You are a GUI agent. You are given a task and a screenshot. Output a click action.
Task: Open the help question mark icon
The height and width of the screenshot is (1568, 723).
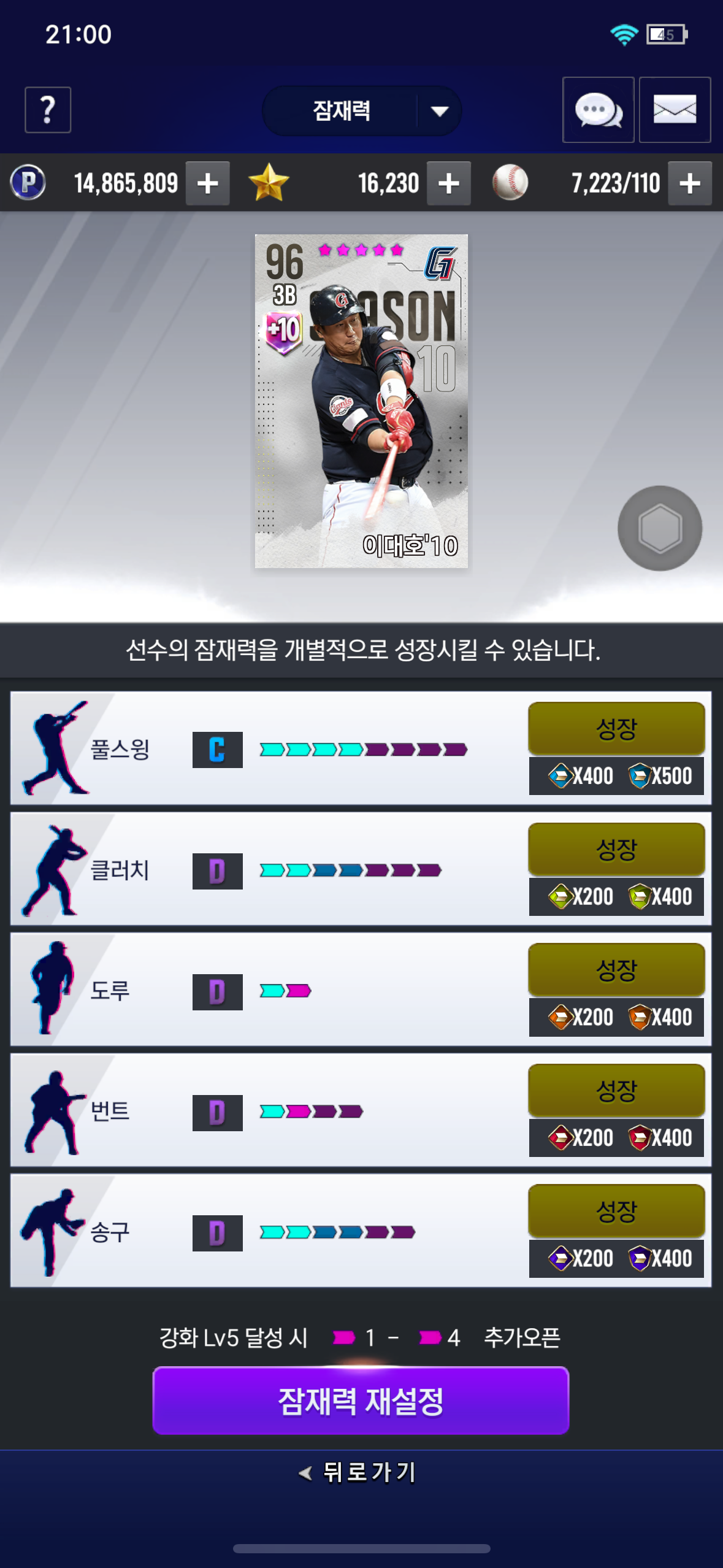(48, 110)
